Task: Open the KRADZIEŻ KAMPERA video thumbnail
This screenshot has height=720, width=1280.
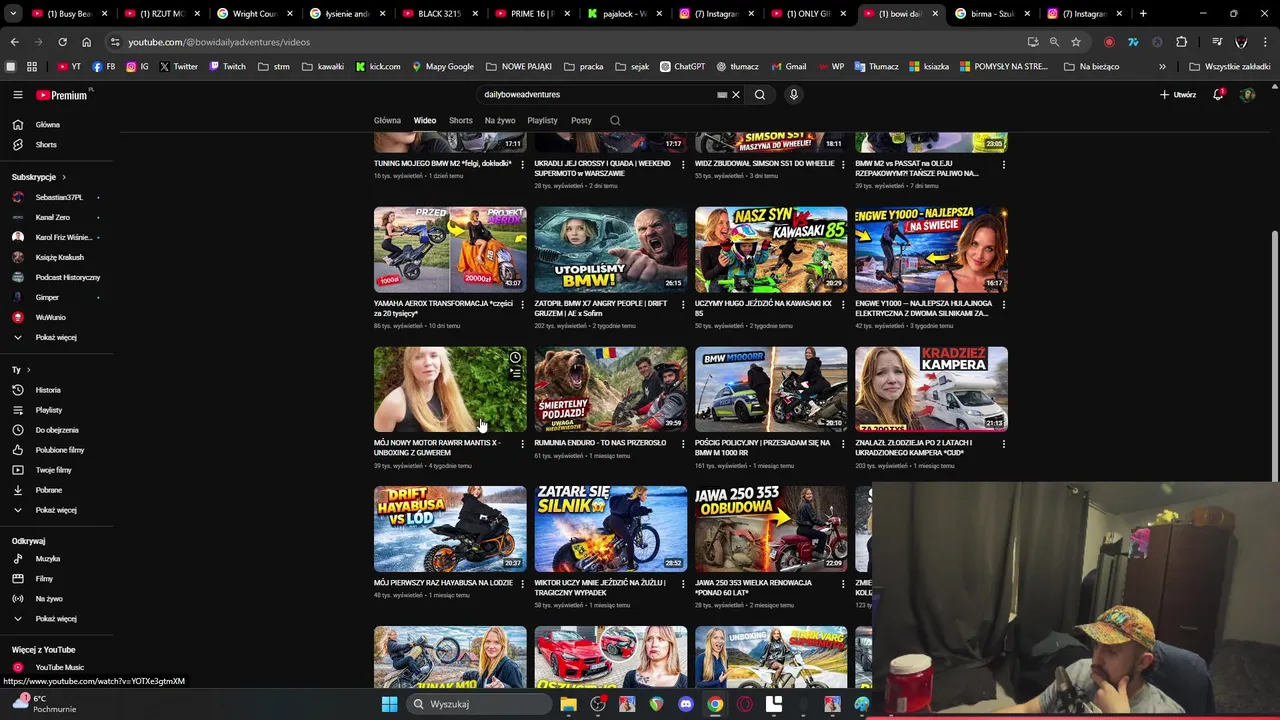Action: (x=931, y=389)
